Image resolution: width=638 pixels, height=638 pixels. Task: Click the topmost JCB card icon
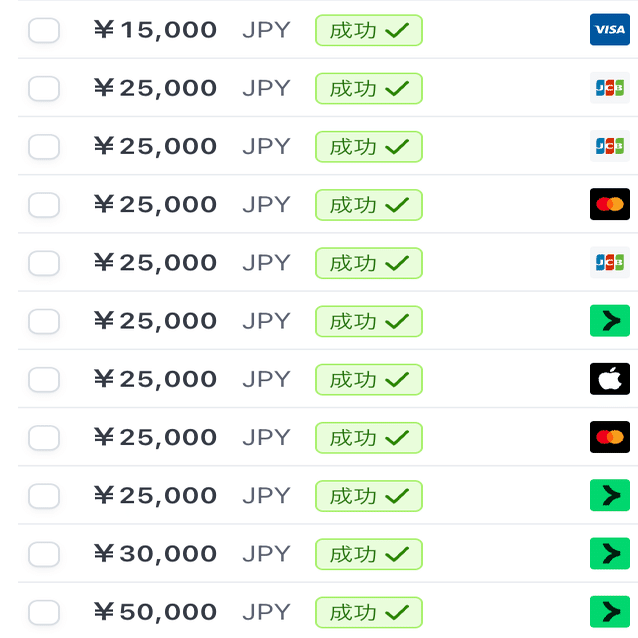click(609, 88)
